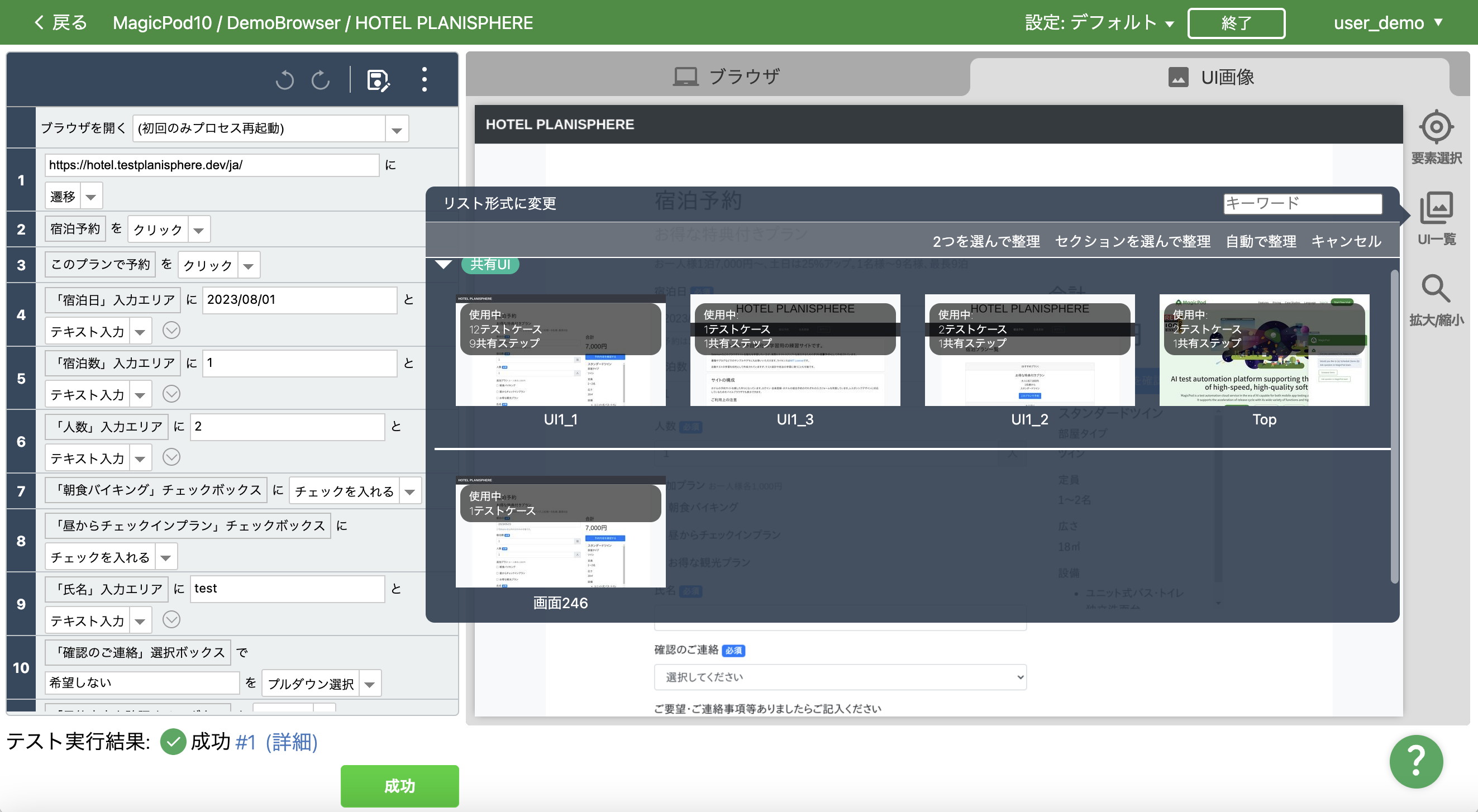Click the circle chevron in step 6

click(171, 457)
